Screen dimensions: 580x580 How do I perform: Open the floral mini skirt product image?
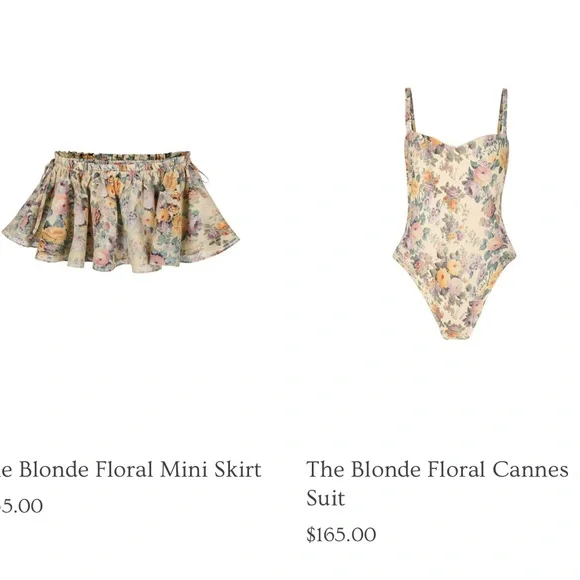point(121,211)
